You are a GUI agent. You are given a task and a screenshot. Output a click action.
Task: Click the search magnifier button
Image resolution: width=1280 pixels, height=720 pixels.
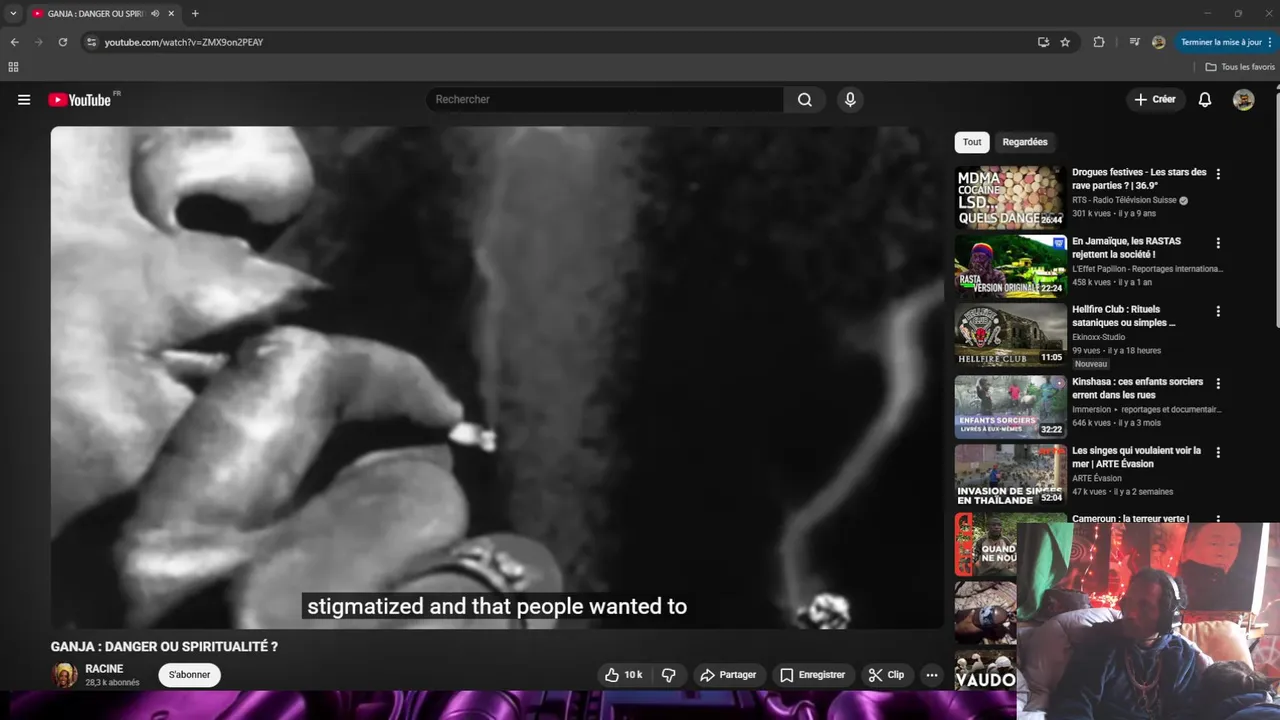click(x=805, y=100)
